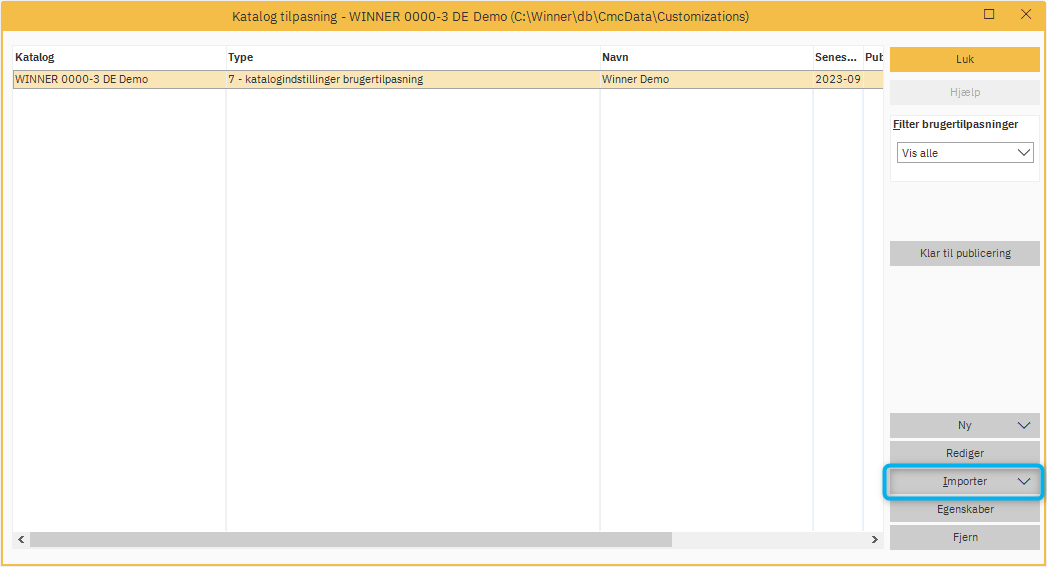
Task: Maximize the Katalog tilpasning window
Action: click(x=989, y=15)
